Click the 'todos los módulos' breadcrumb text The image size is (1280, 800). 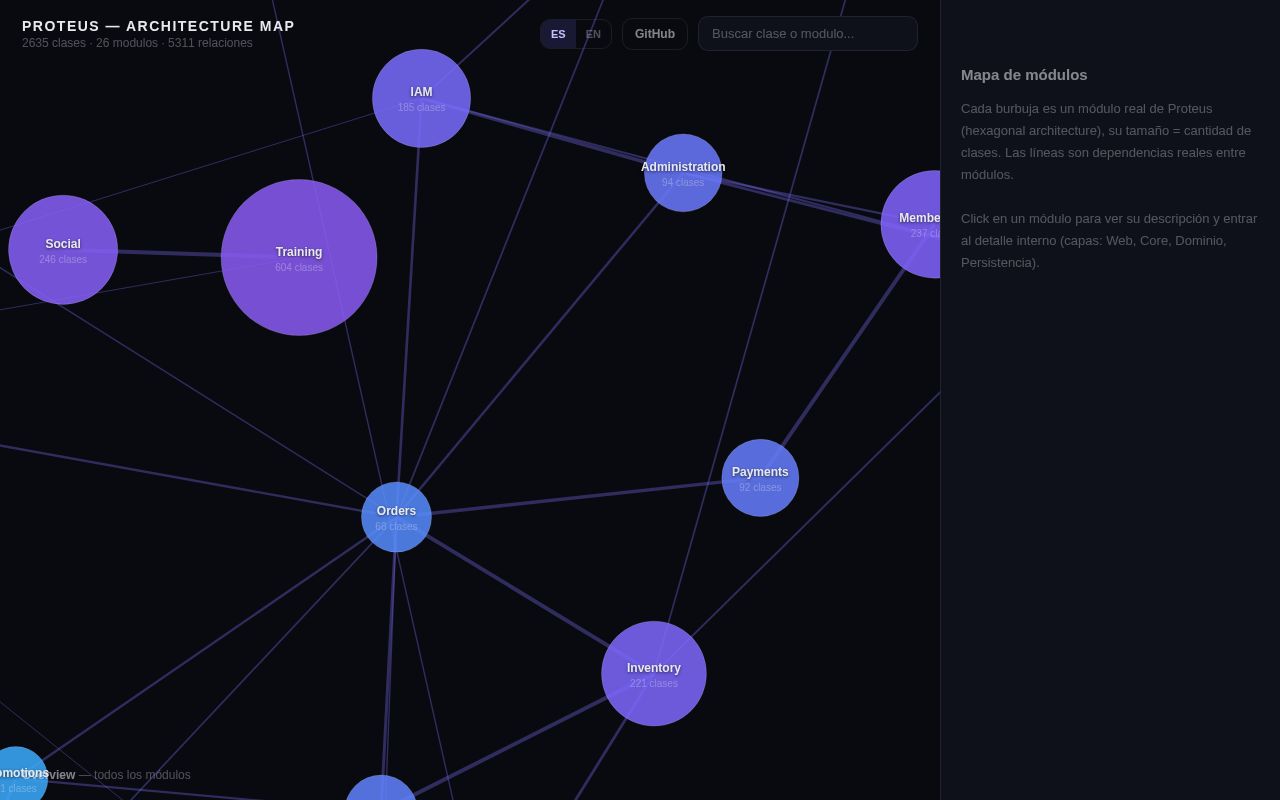point(142,775)
